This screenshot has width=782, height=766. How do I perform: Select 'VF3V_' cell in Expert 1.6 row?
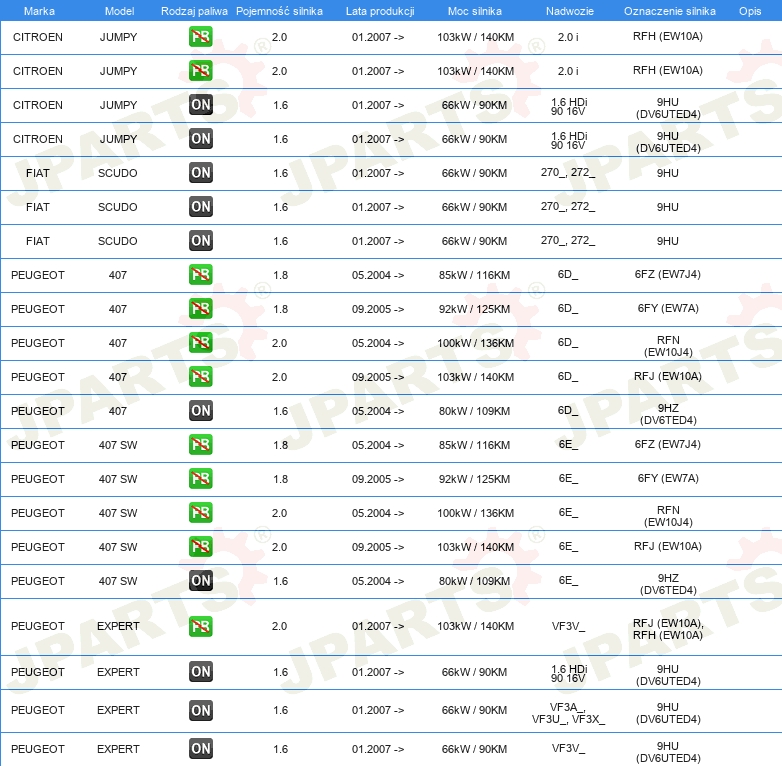coord(569,749)
